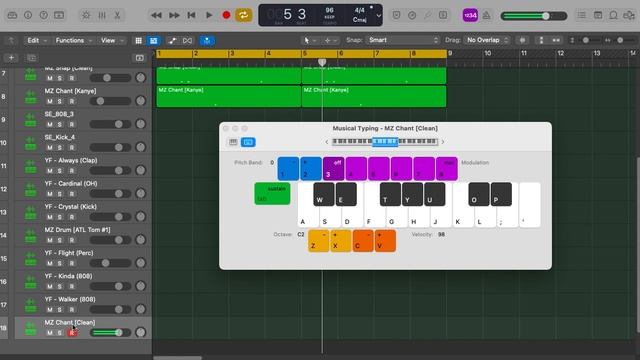Mute the MZ Drum [ATL Tom #1] track

pos(50,240)
